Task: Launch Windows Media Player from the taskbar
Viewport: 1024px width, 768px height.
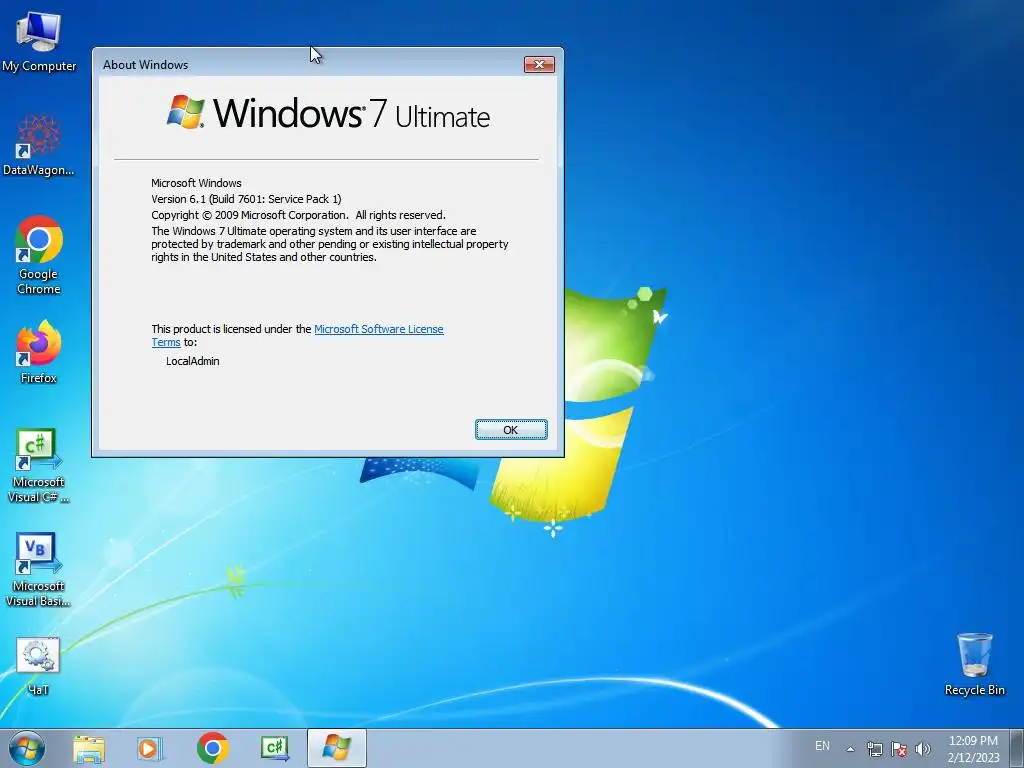Action: (150, 748)
